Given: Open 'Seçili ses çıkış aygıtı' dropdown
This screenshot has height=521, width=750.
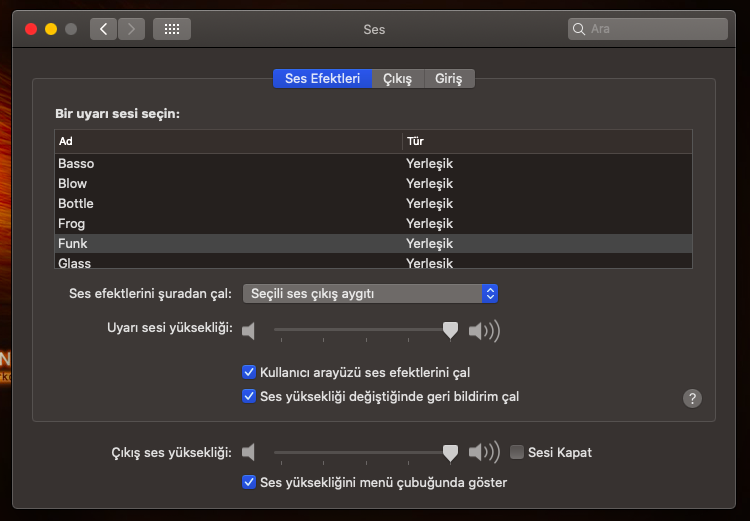Looking at the screenshot, I should coord(370,293).
